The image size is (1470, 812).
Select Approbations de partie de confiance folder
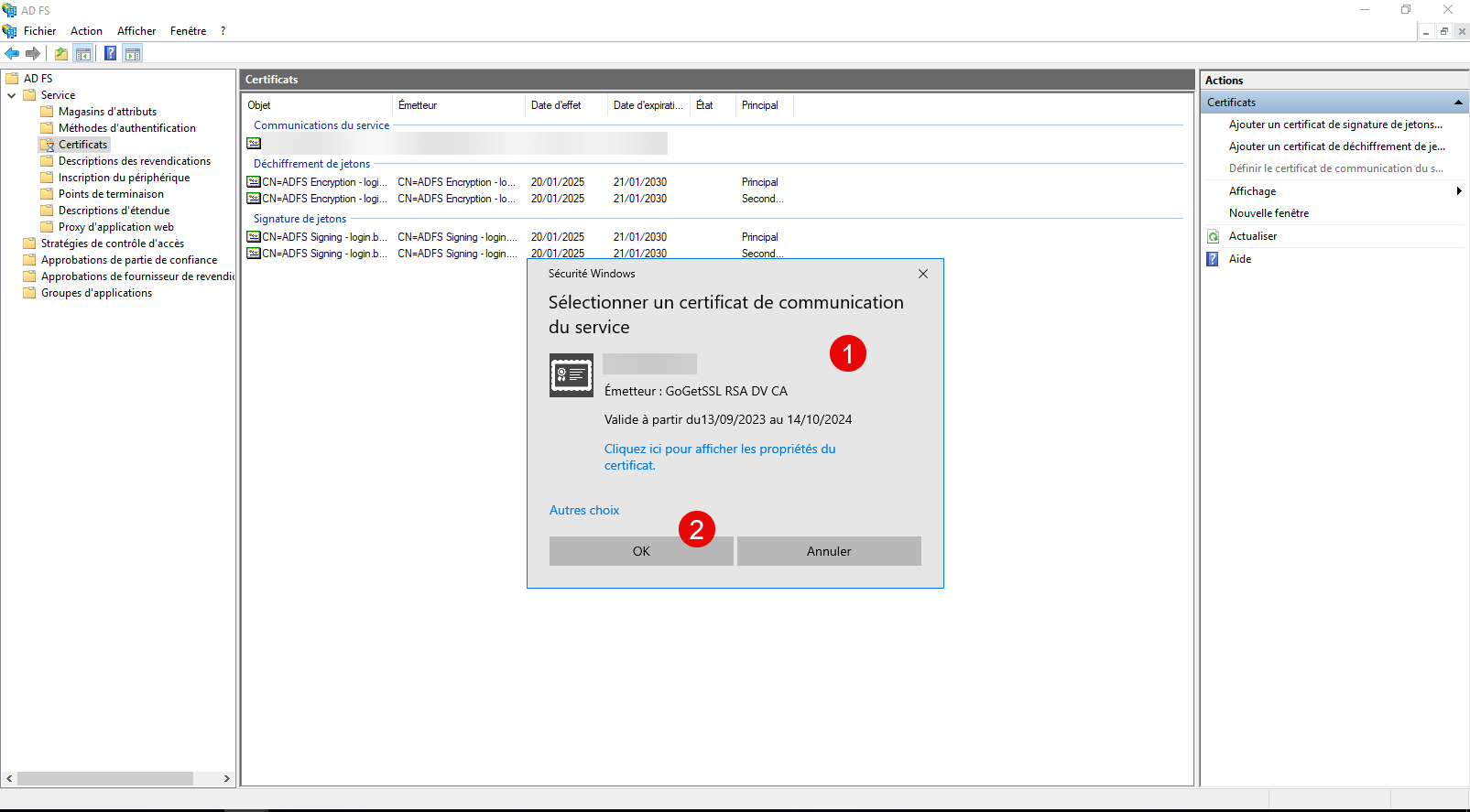point(128,260)
